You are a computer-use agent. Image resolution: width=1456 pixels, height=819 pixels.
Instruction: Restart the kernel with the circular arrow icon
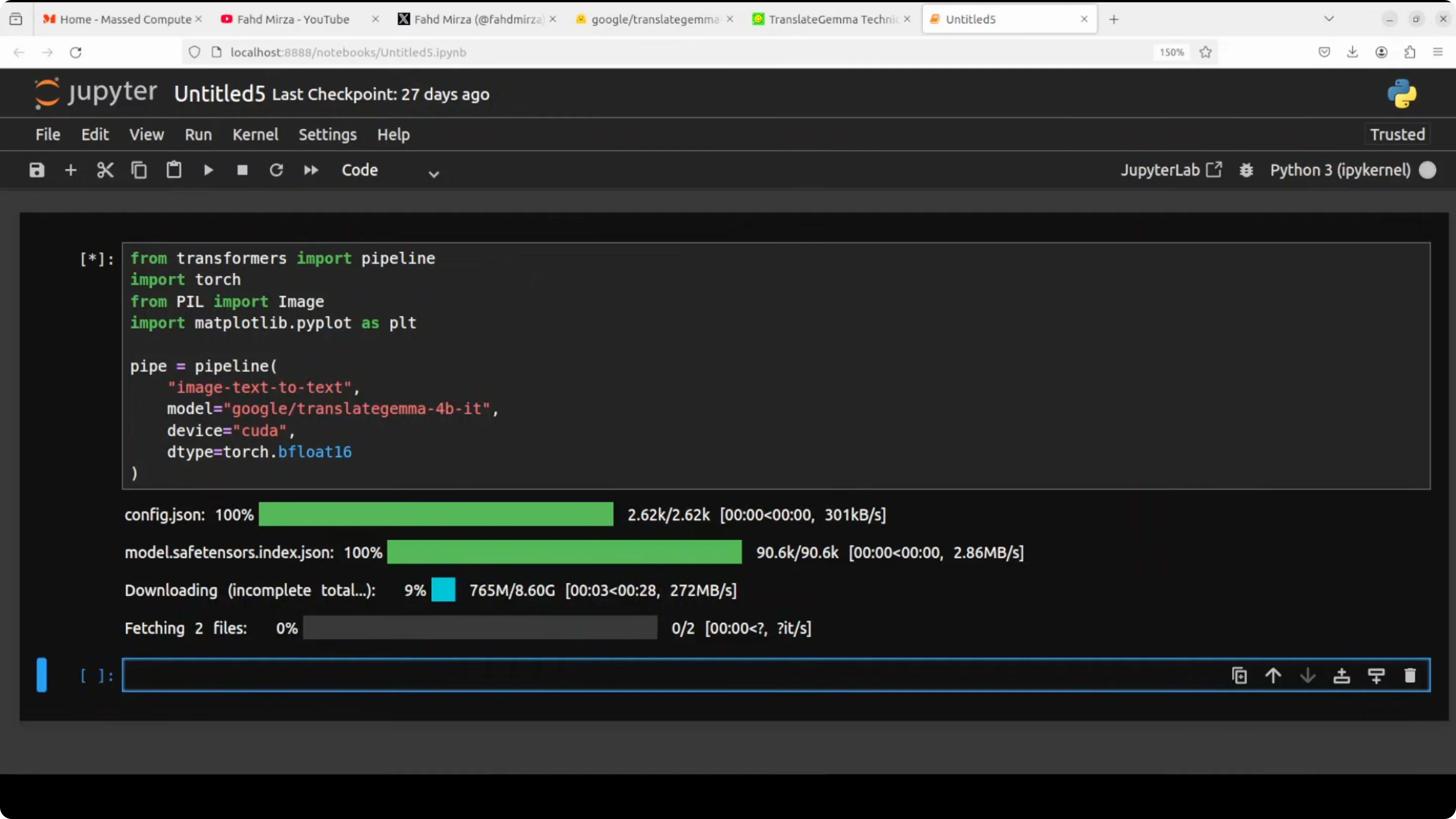pyautogui.click(x=276, y=170)
